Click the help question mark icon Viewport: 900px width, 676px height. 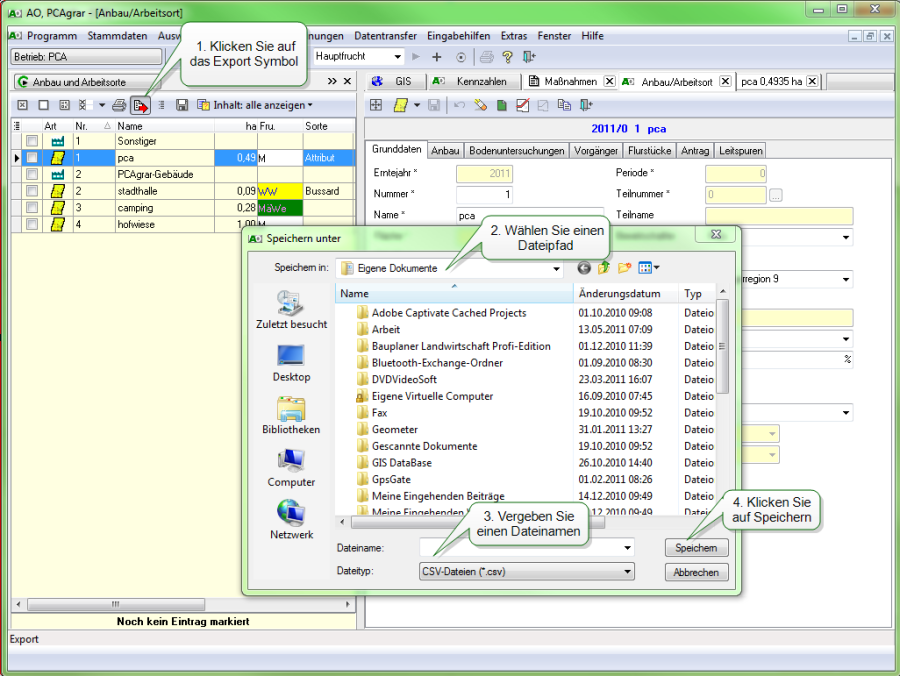(507, 57)
